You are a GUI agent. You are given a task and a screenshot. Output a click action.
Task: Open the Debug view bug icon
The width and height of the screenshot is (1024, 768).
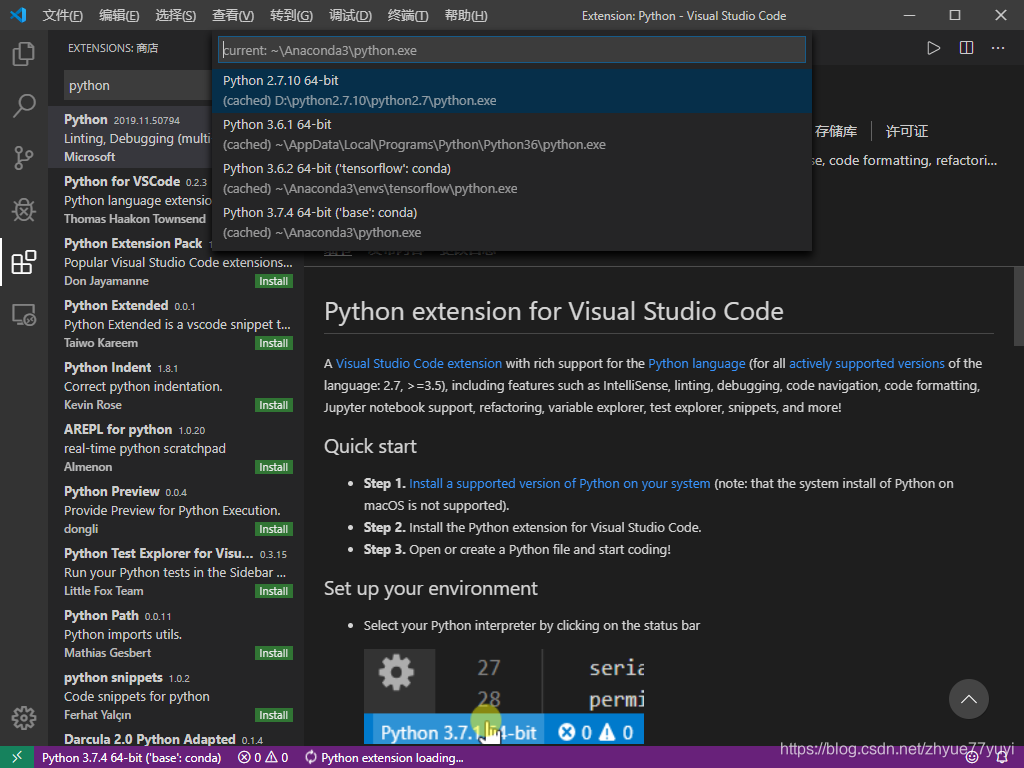tap(24, 210)
